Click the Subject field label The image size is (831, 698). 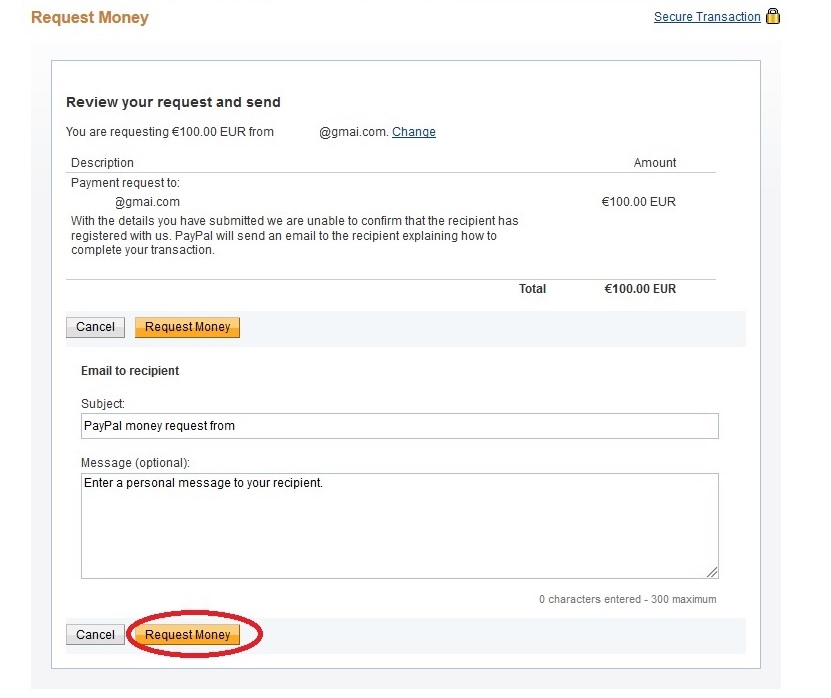click(103, 404)
